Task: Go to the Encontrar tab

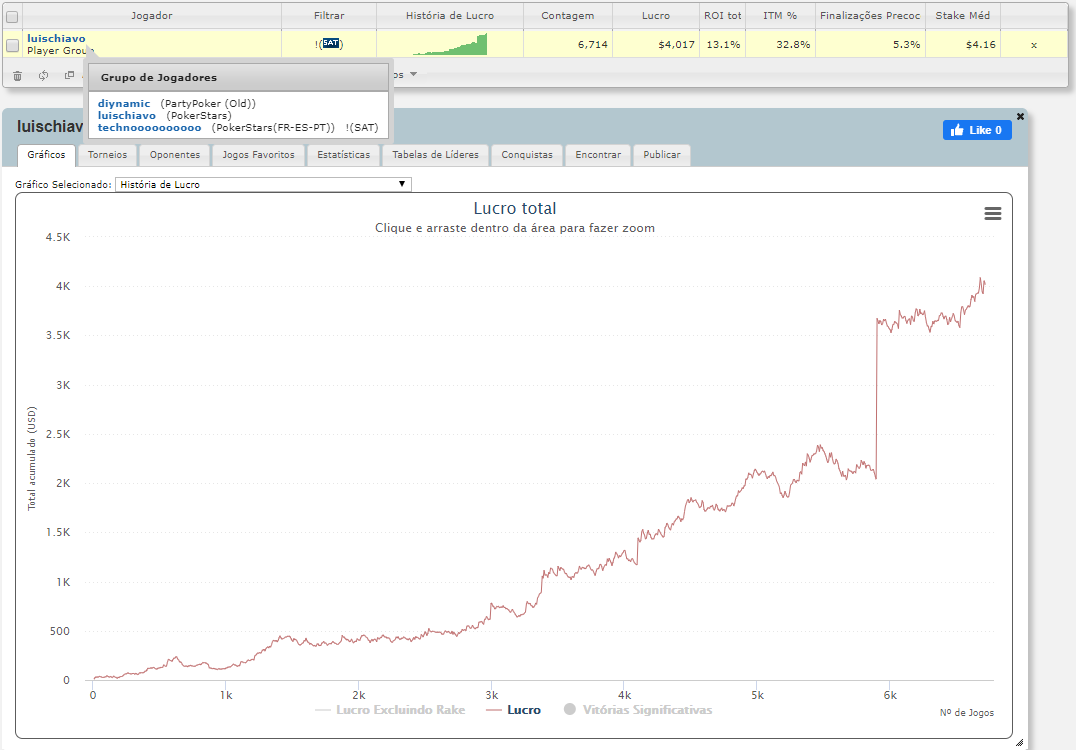Action: pos(598,155)
